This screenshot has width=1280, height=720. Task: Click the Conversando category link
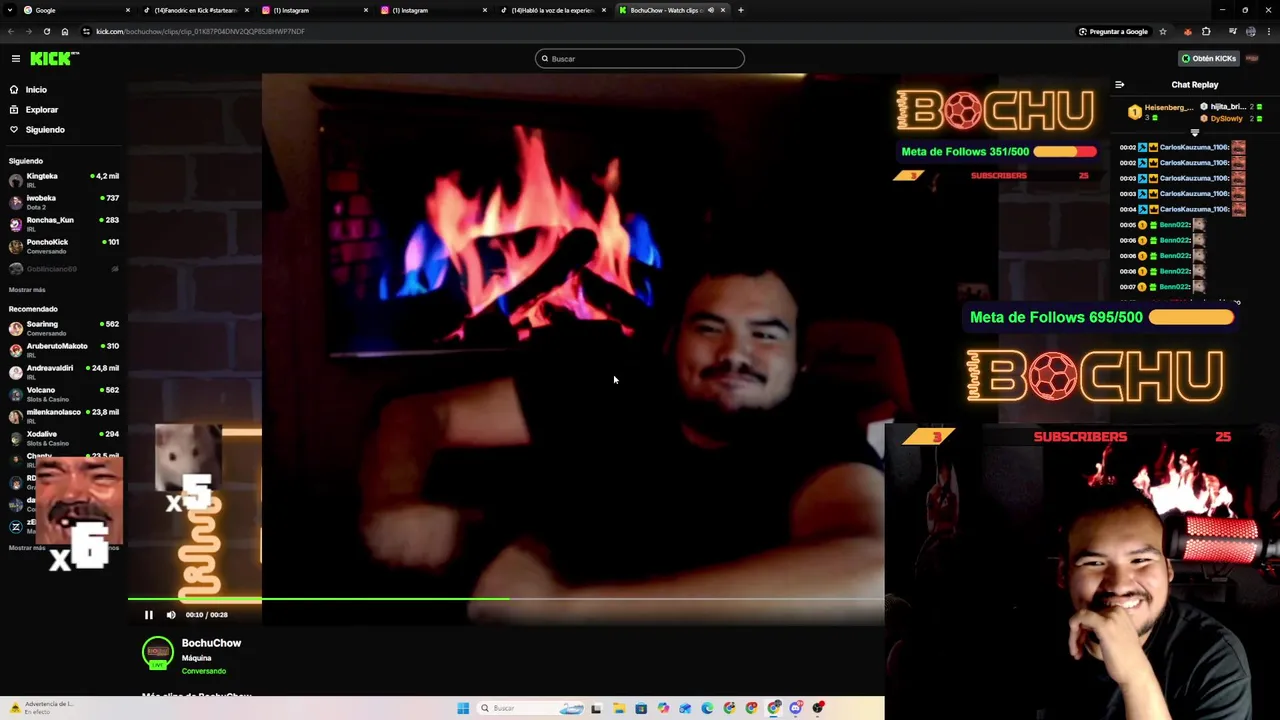[204, 671]
